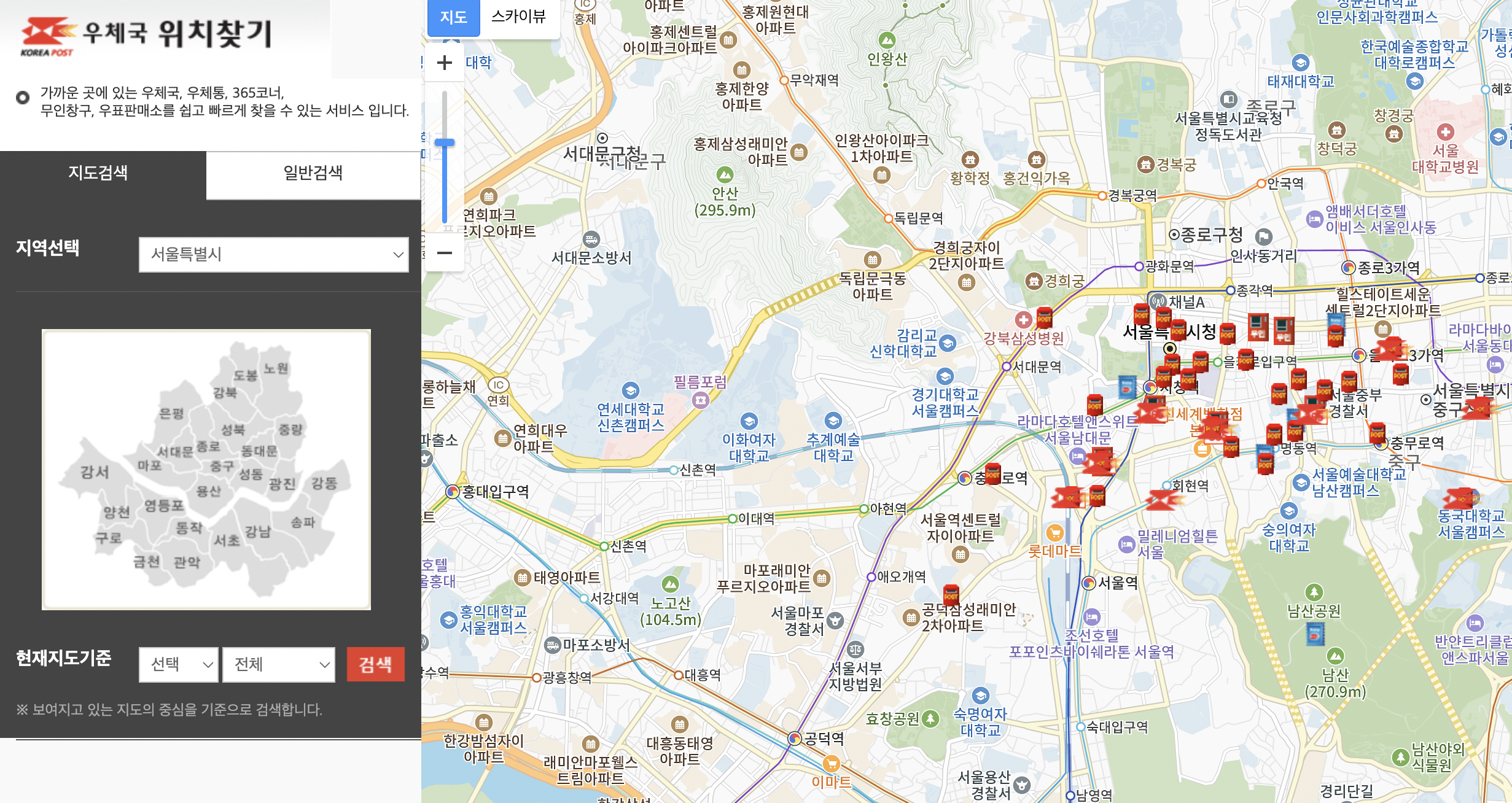Select the 지도검색 tab
Viewport: 1512px width, 803px height.
pos(98,173)
